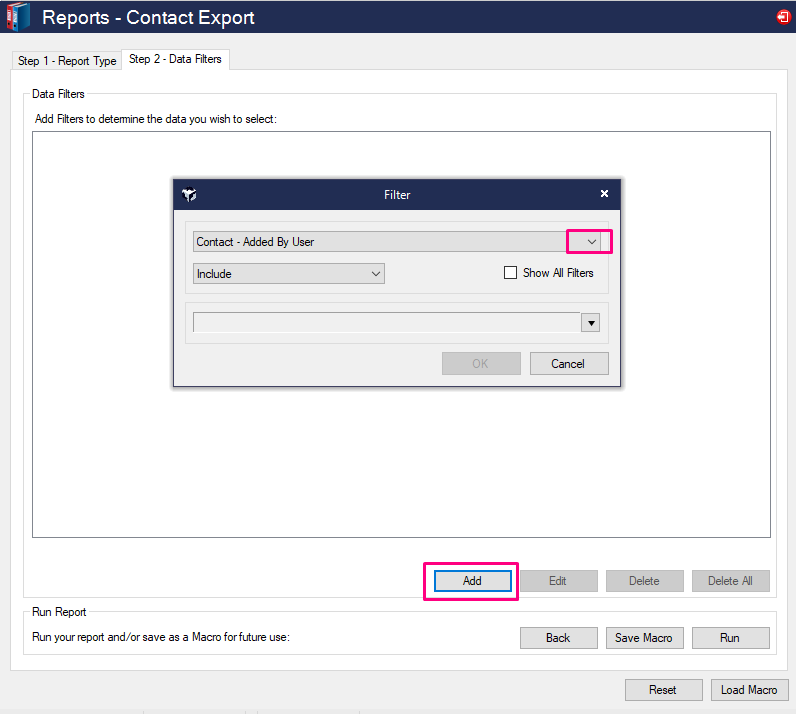Go Back to the previous step
Screen dimensions: 796x714
click(x=558, y=638)
